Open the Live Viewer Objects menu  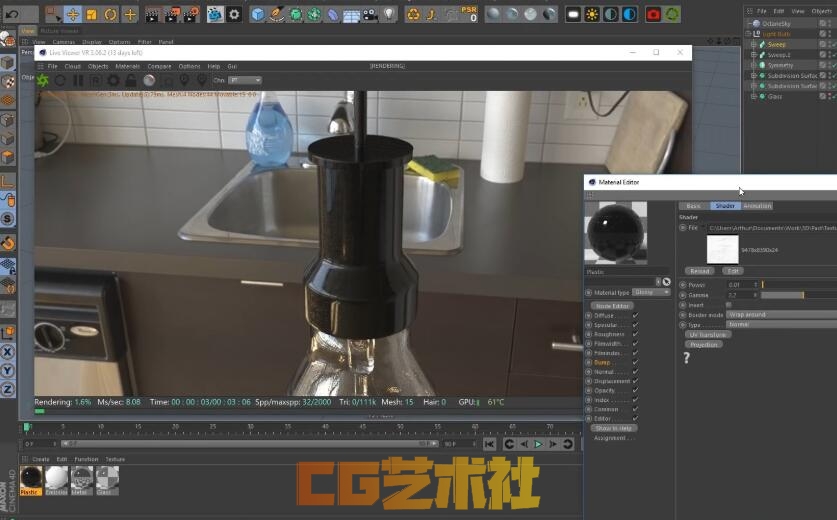[98, 66]
